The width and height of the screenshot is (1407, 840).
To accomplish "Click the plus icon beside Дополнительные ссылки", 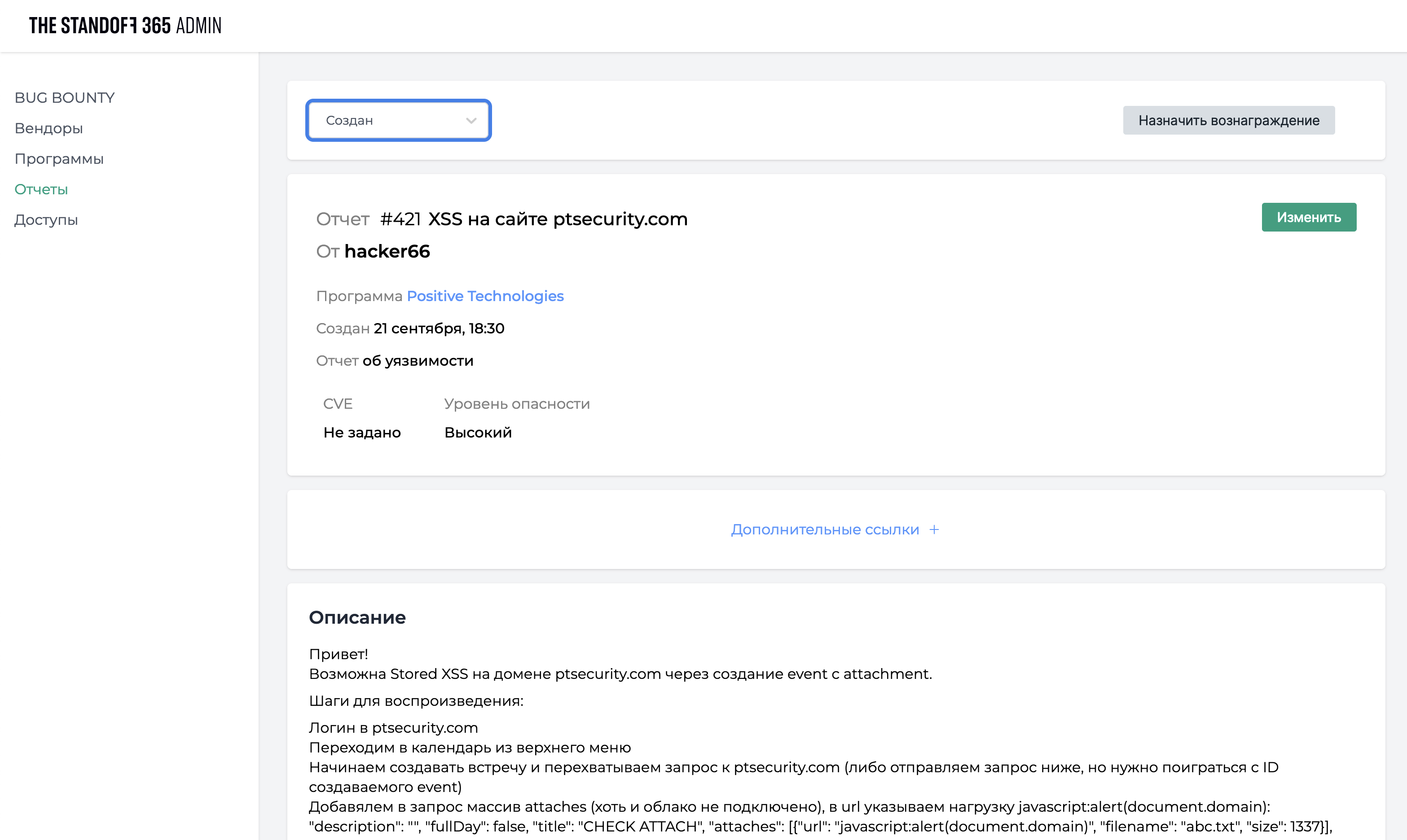I will pos(934,529).
